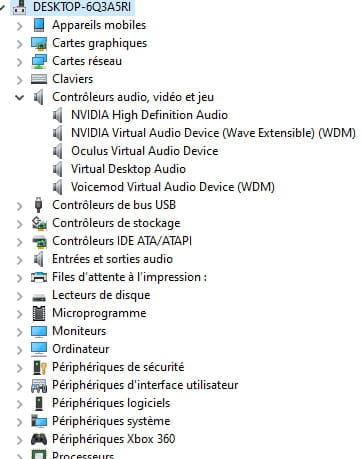The height and width of the screenshot is (459, 363).
Task: Click the Cartes réseau network icon
Action: 39,61
